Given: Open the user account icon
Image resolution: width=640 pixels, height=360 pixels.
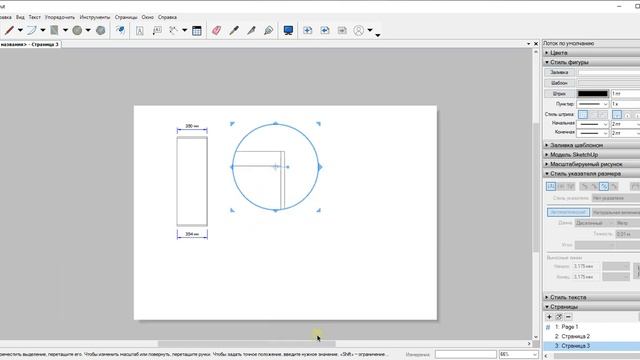Looking at the screenshot, I should tap(359, 31).
